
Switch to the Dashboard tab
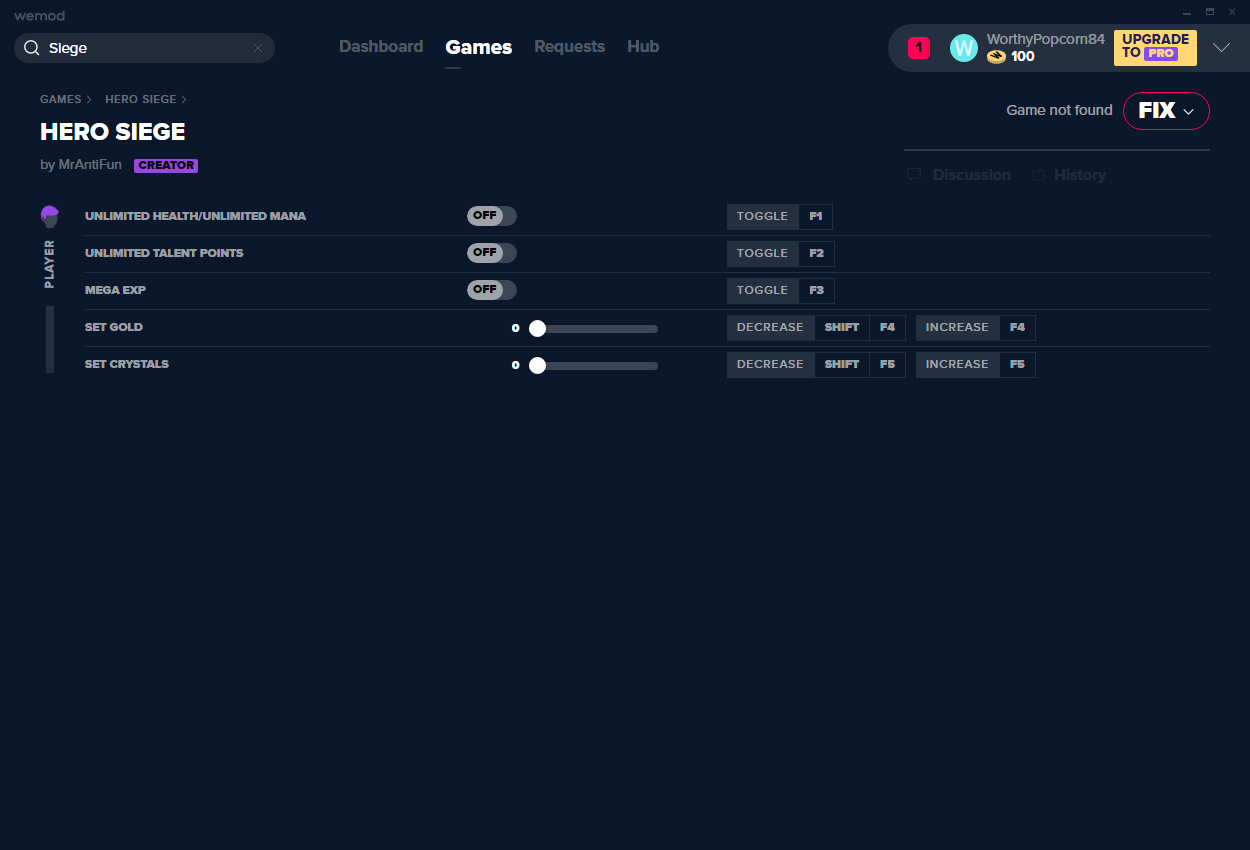(381, 47)
